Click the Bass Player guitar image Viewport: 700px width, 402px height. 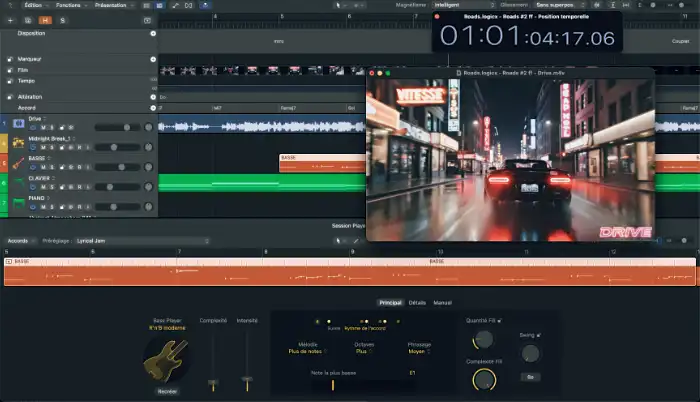[x=166, y=360]
